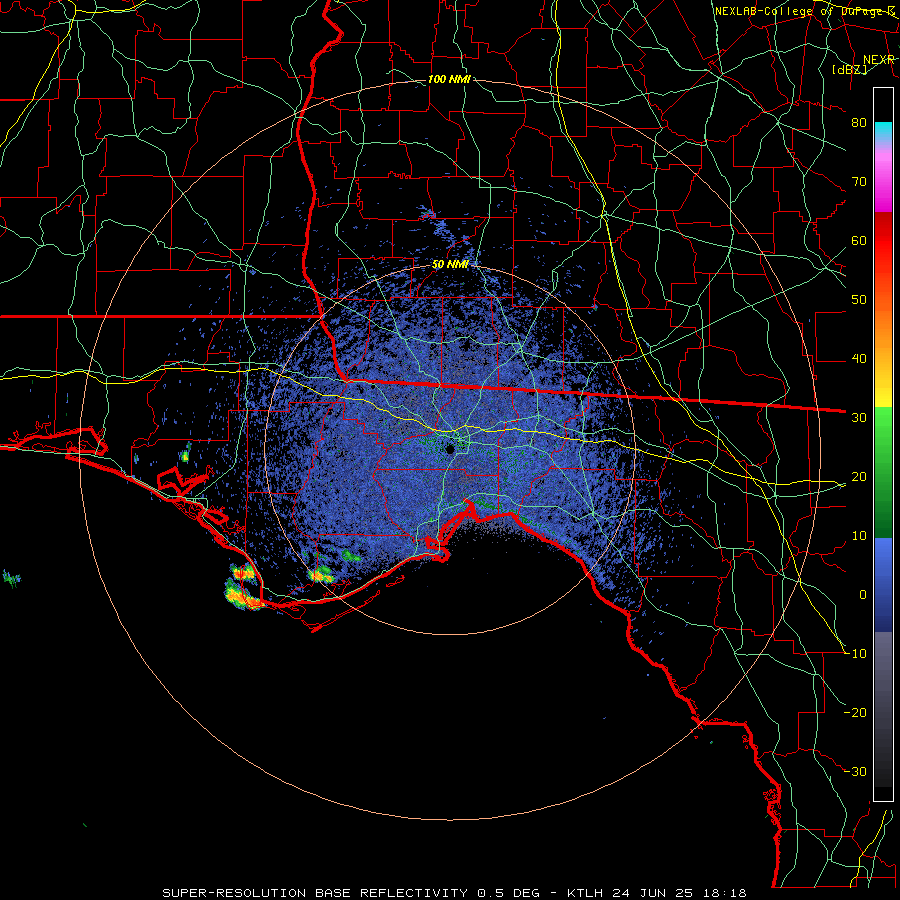900x900 pixels.
Task: Click the "0.5 DEG" elevation text in caption
Action: [508, 893]
